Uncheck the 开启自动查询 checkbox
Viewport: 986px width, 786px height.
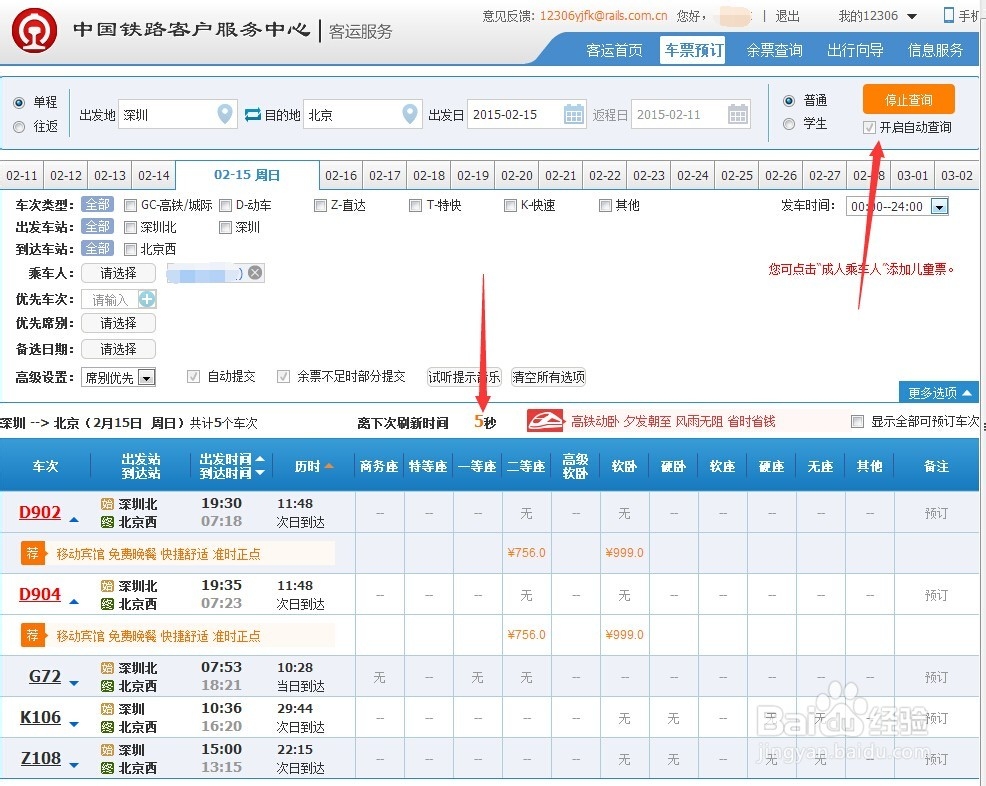pos(870,128)
